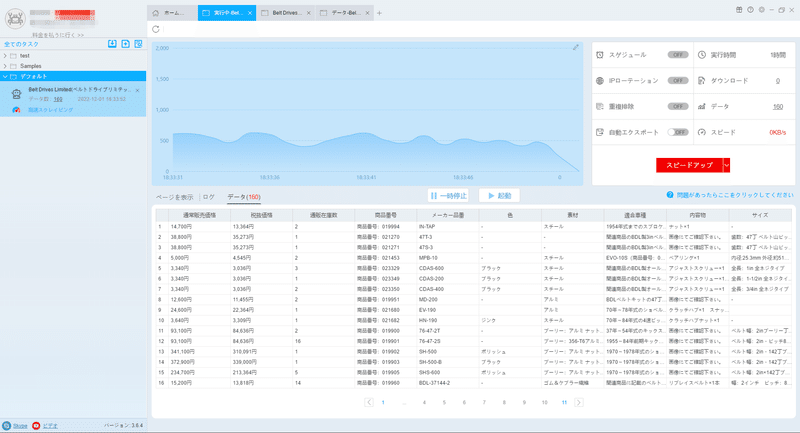Click the ビデオ link text
Image resolution: width=800 pixels, height=433 pixels.
[50, 425]
